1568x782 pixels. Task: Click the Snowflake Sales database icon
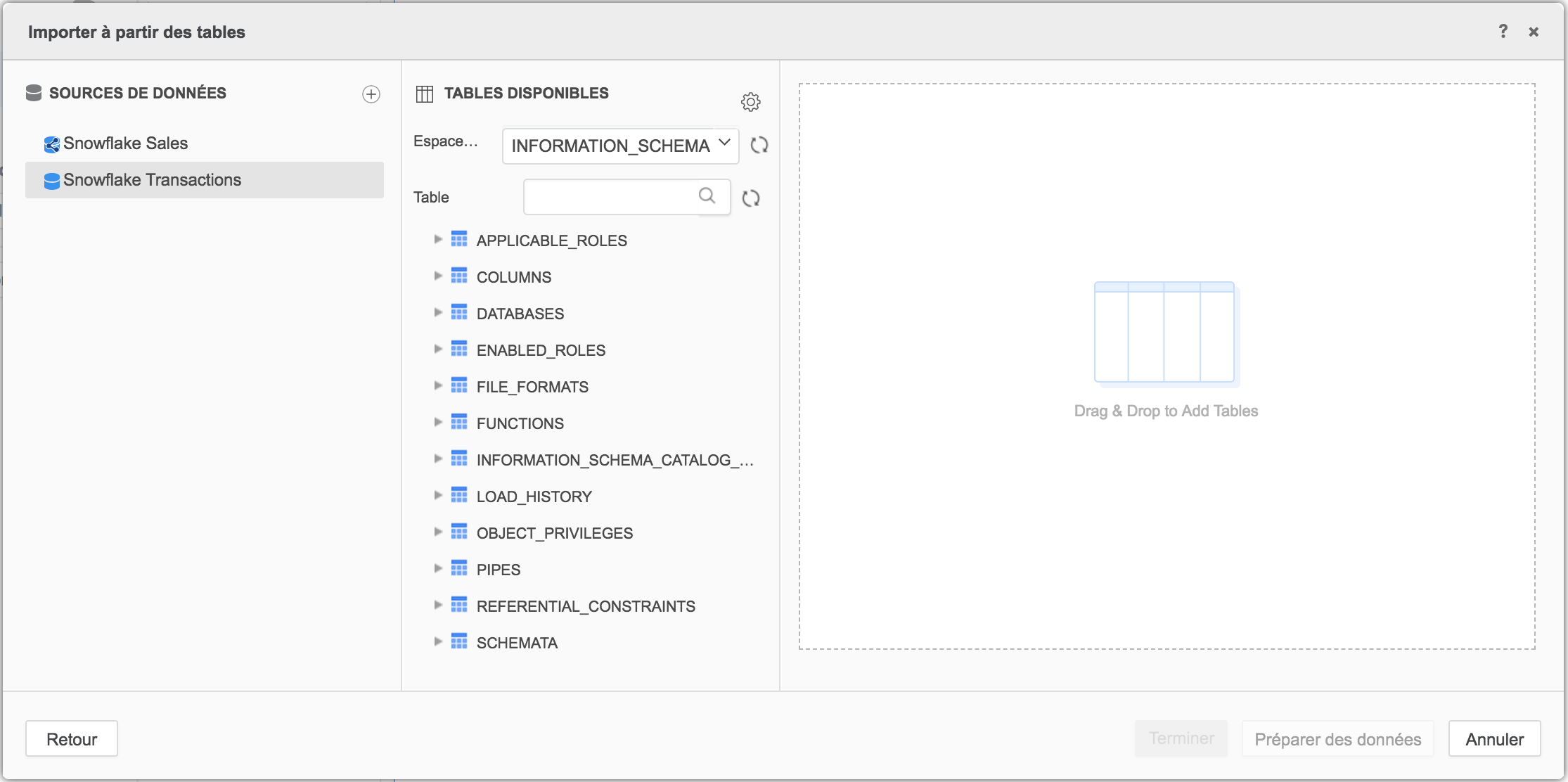pos(51,144)
